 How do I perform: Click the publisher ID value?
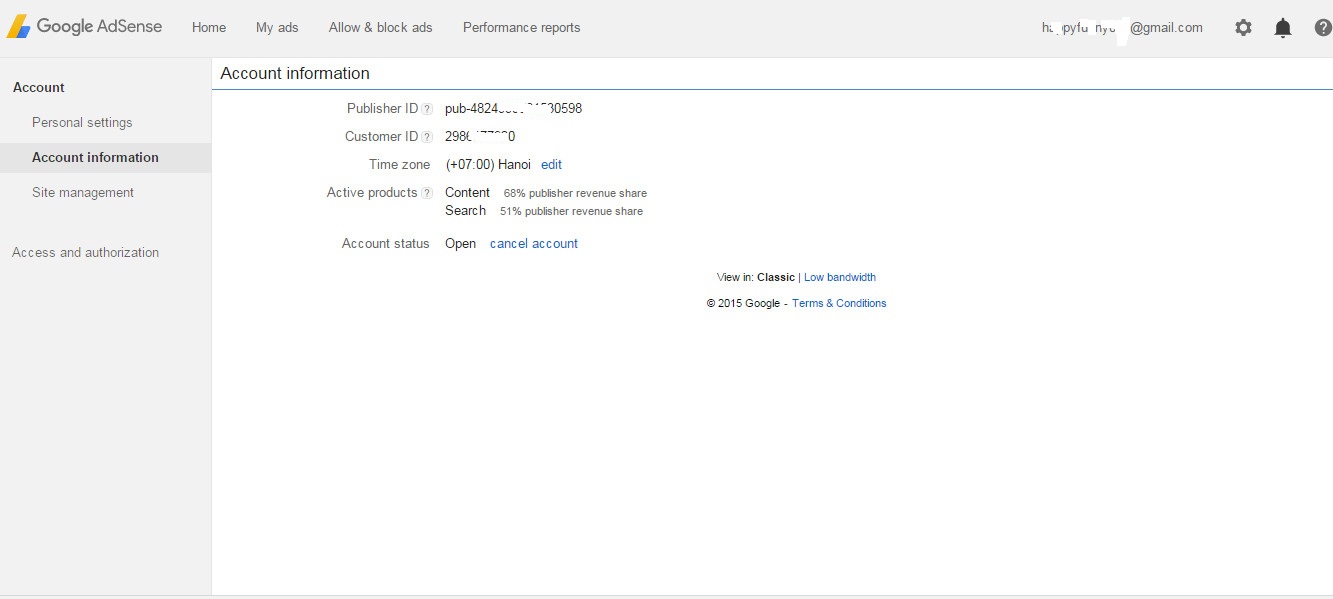pyautogui.click(x=513, y=108)
